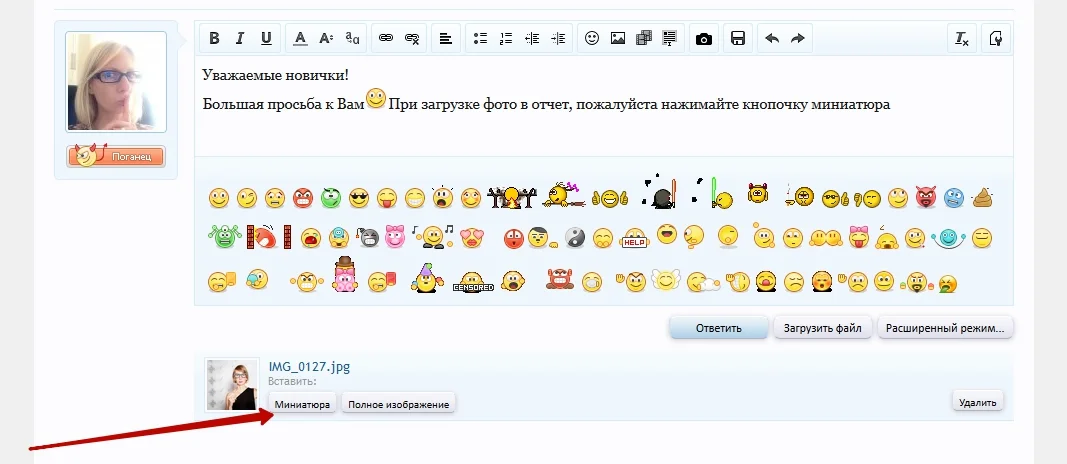This screenshot has height=464, width=1067.
Task: Insert the music notes dancing smiley
Action: point(433,237)
